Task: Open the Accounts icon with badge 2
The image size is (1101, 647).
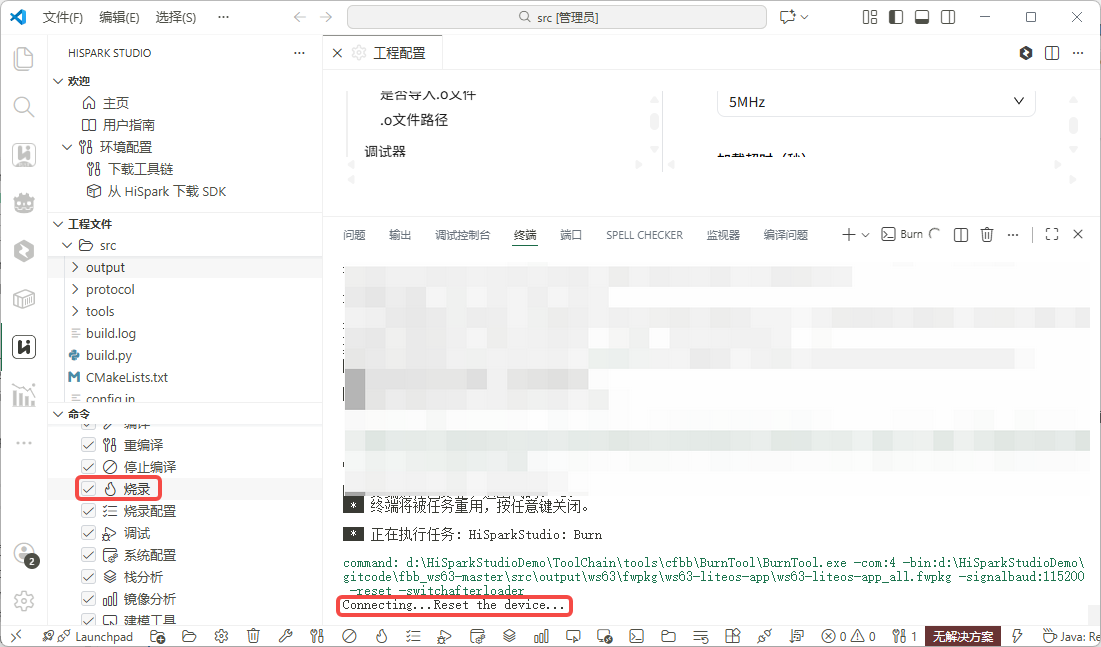Action: 25,554
